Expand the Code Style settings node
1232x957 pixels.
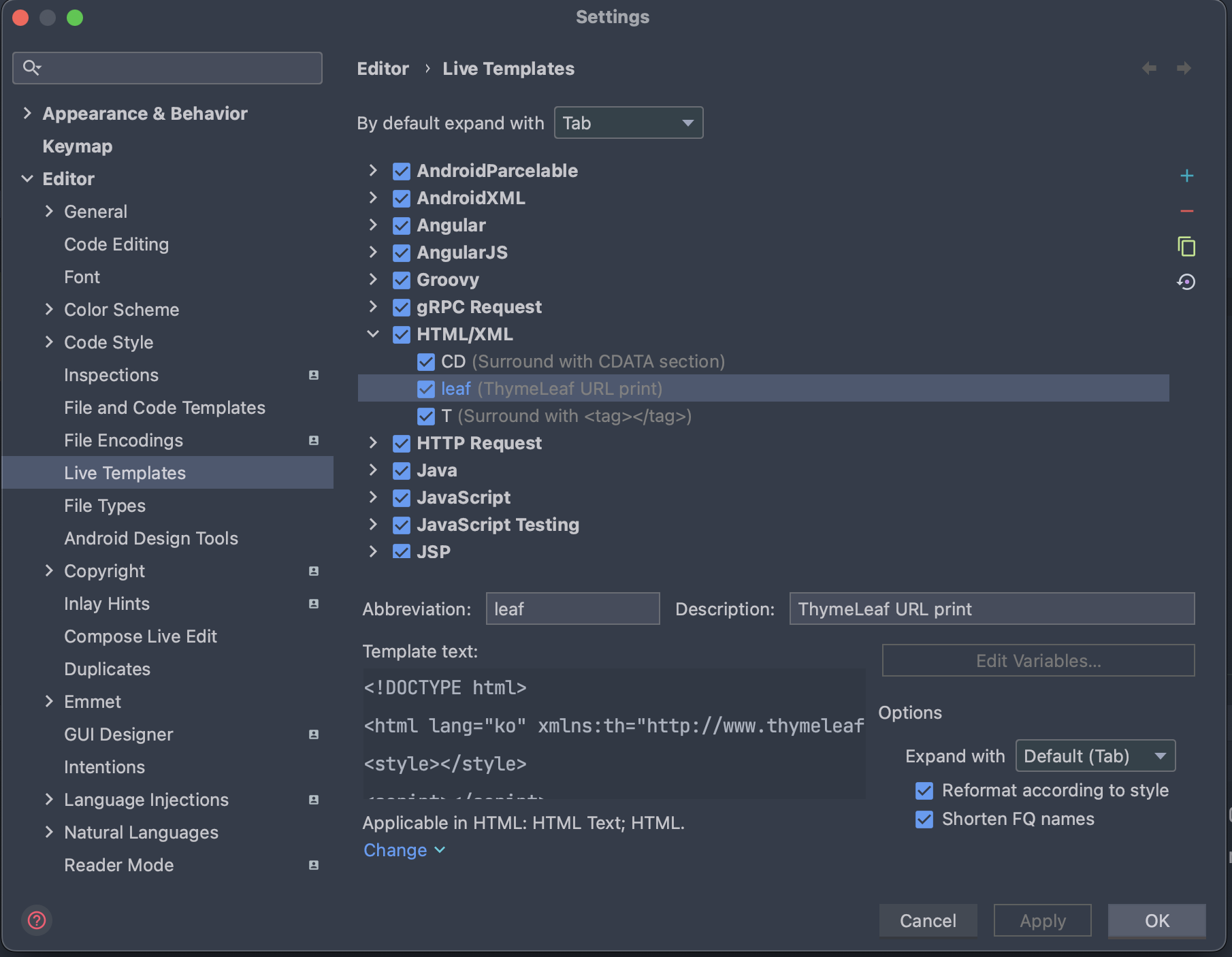coord(49,342)
